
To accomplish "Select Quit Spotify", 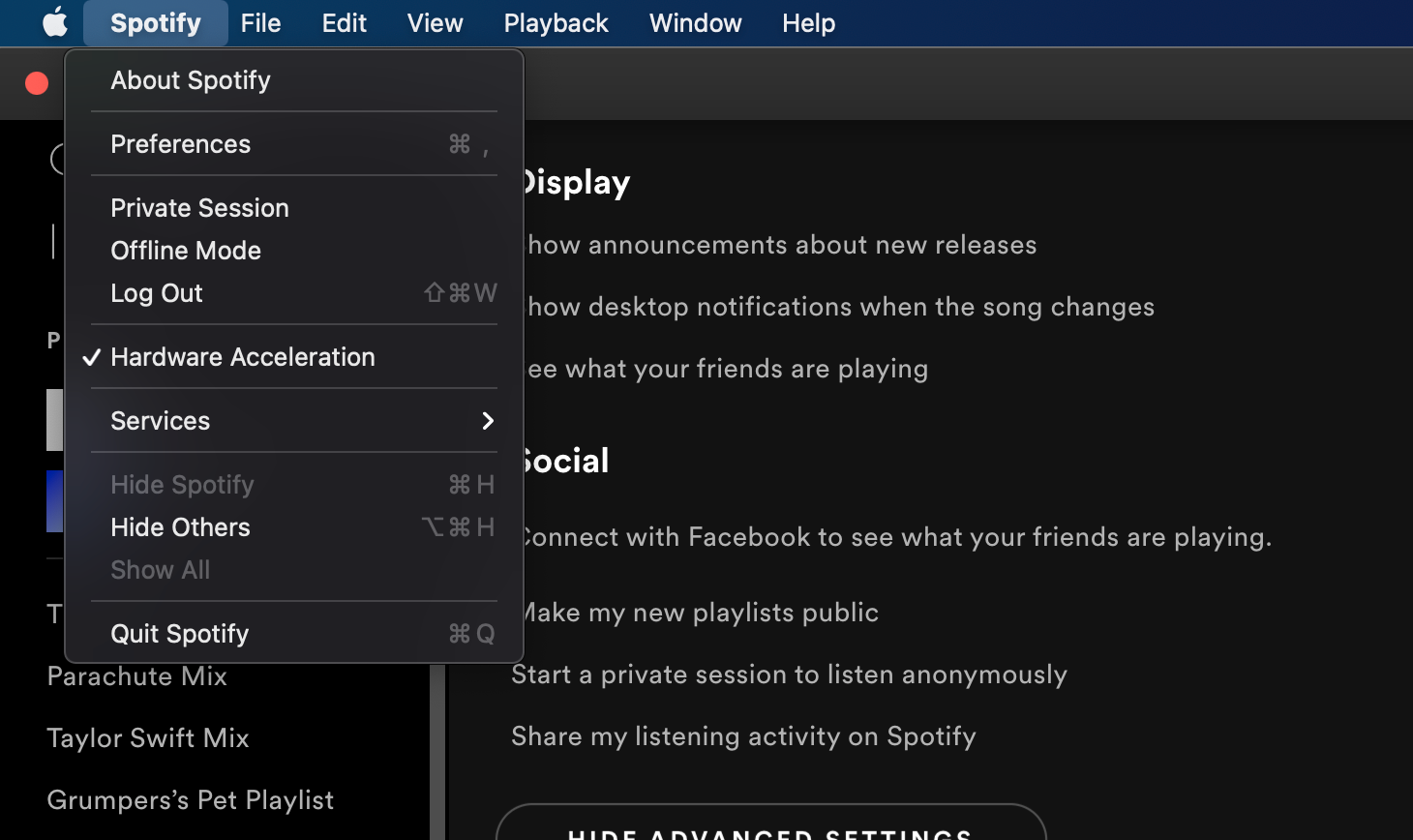I will [x=180, y=634].
